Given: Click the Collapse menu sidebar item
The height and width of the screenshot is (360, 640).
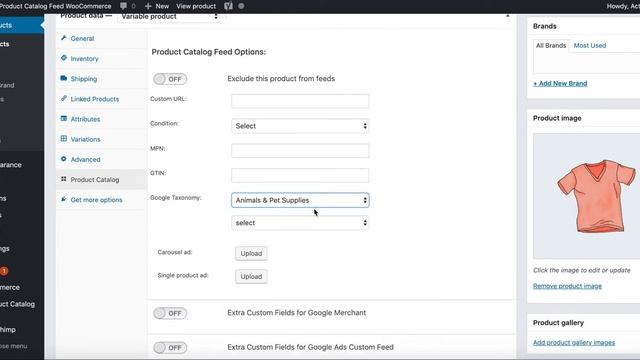Looking at the screenshot, I should point(13,346).
